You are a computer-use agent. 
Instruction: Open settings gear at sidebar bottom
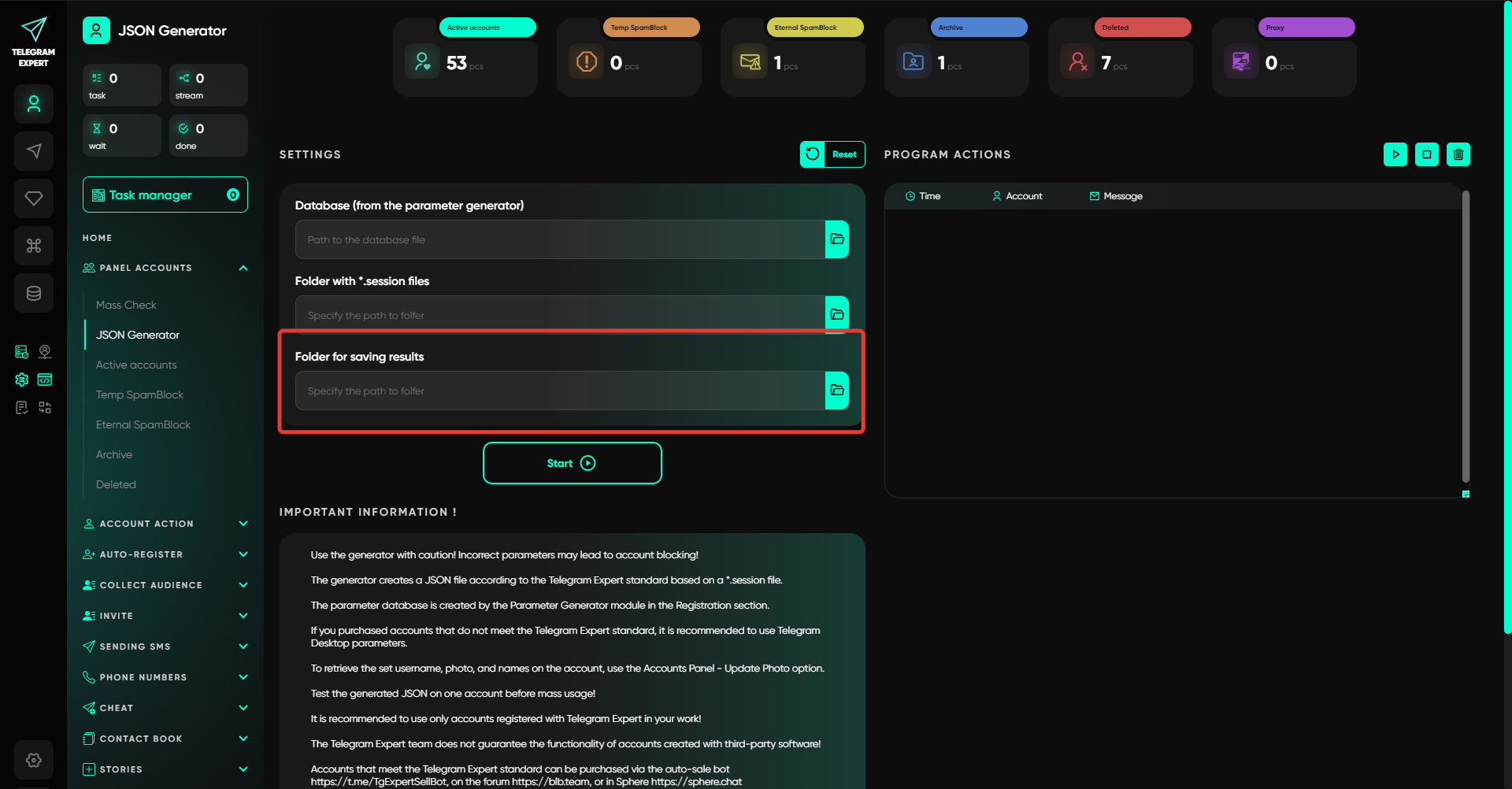click(33, 760)
